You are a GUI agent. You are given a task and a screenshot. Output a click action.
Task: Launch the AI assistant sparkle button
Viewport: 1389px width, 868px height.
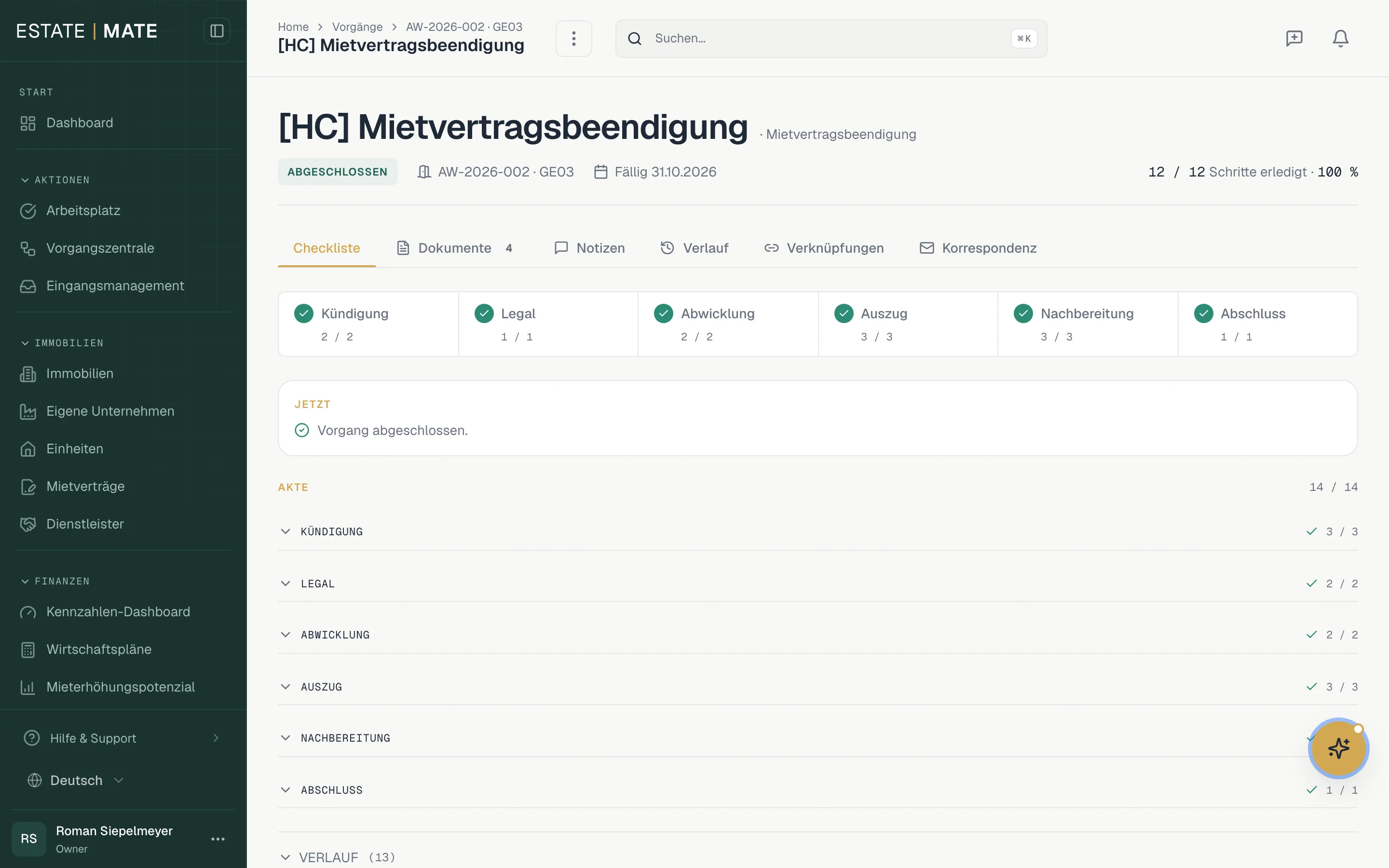[x=1338, y=748]
